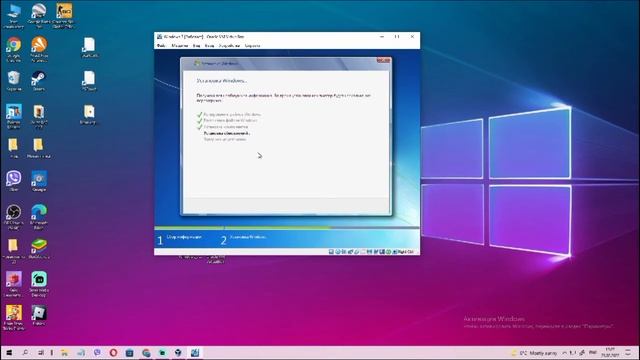Viewport: 640px width, 360px height.
Task: Open the Google Earth Pro shortcut
Action: (x=39, y=16)
